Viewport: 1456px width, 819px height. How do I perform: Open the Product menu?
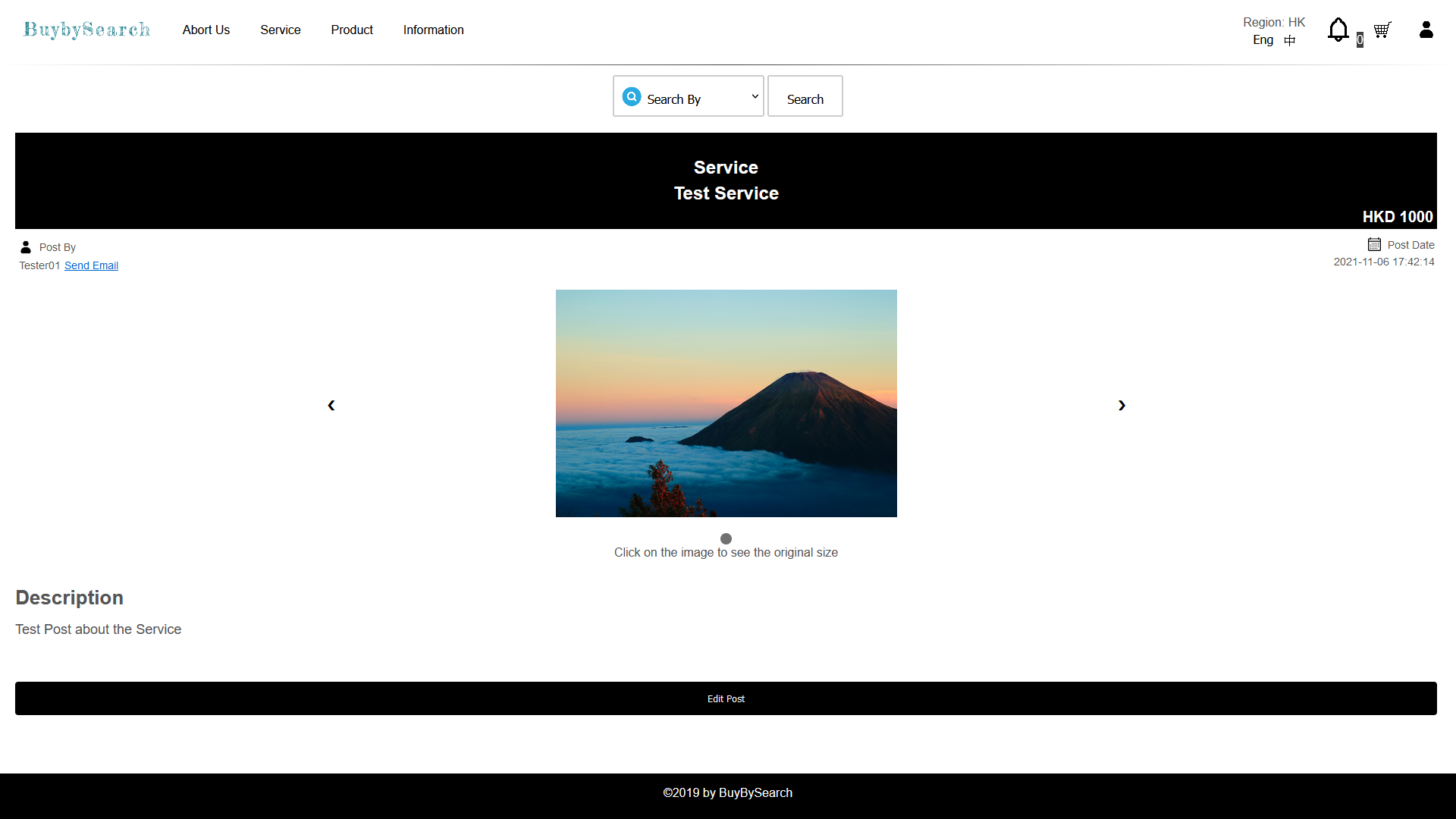coord(352,30)
